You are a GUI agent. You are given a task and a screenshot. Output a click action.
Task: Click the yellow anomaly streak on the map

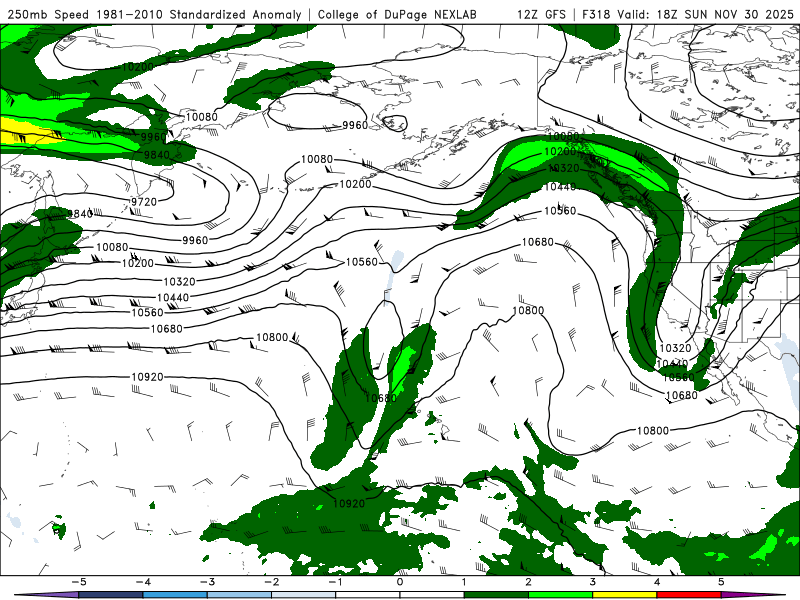click(28, 132)
